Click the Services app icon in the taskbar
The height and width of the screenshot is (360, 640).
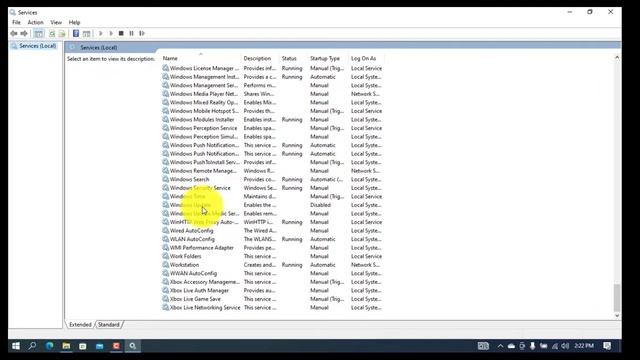click(133, 346)
